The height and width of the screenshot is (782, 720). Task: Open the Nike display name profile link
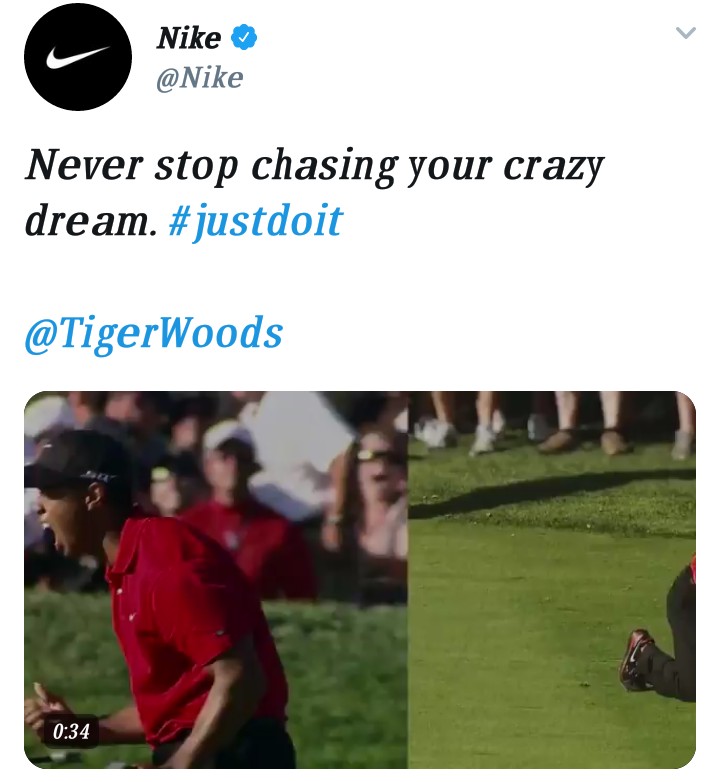pos(188,38)
